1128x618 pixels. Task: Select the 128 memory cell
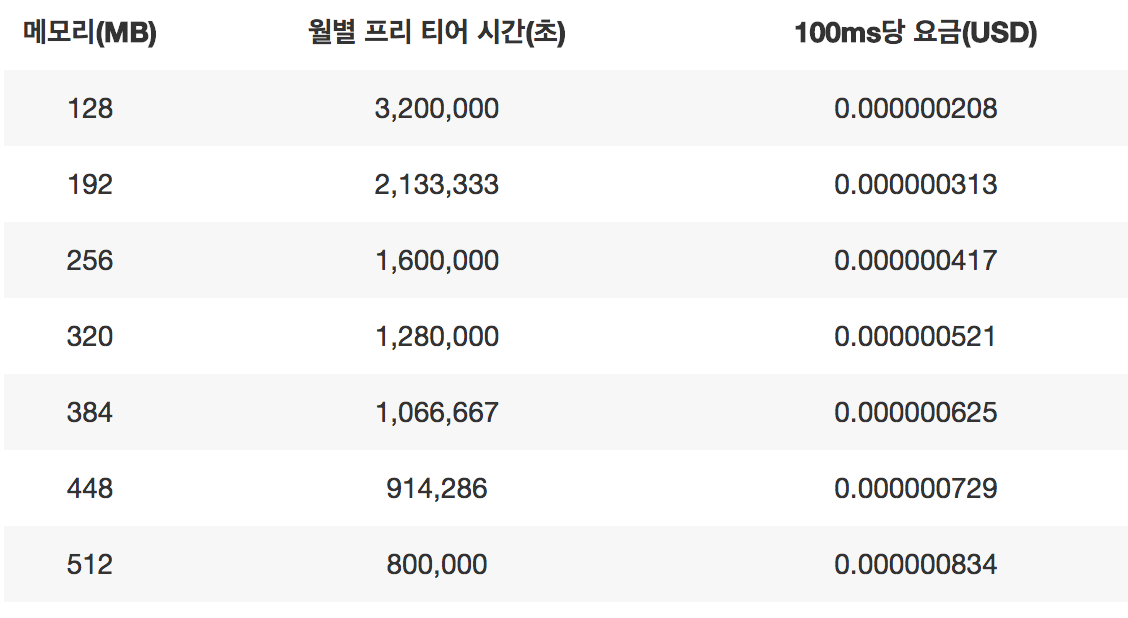tap(90, 109)
